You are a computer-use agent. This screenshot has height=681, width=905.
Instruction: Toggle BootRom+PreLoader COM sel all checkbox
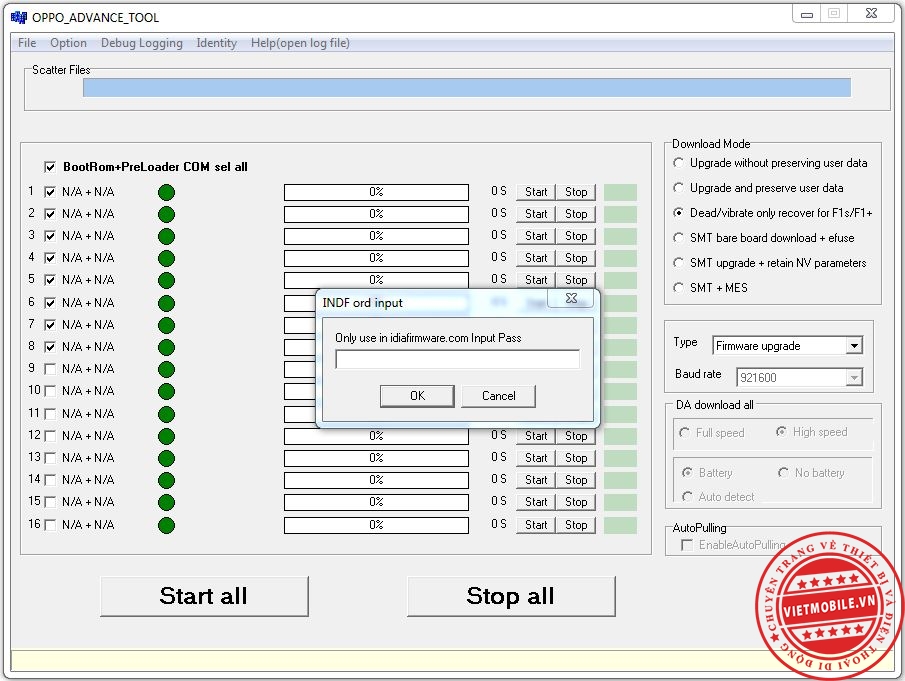pos(50,167)
